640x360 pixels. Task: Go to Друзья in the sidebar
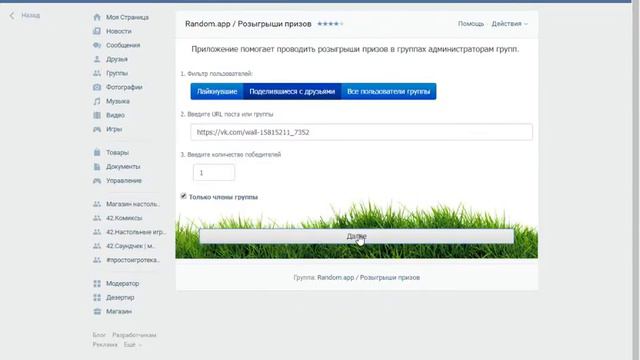click(x=117, y=59)
